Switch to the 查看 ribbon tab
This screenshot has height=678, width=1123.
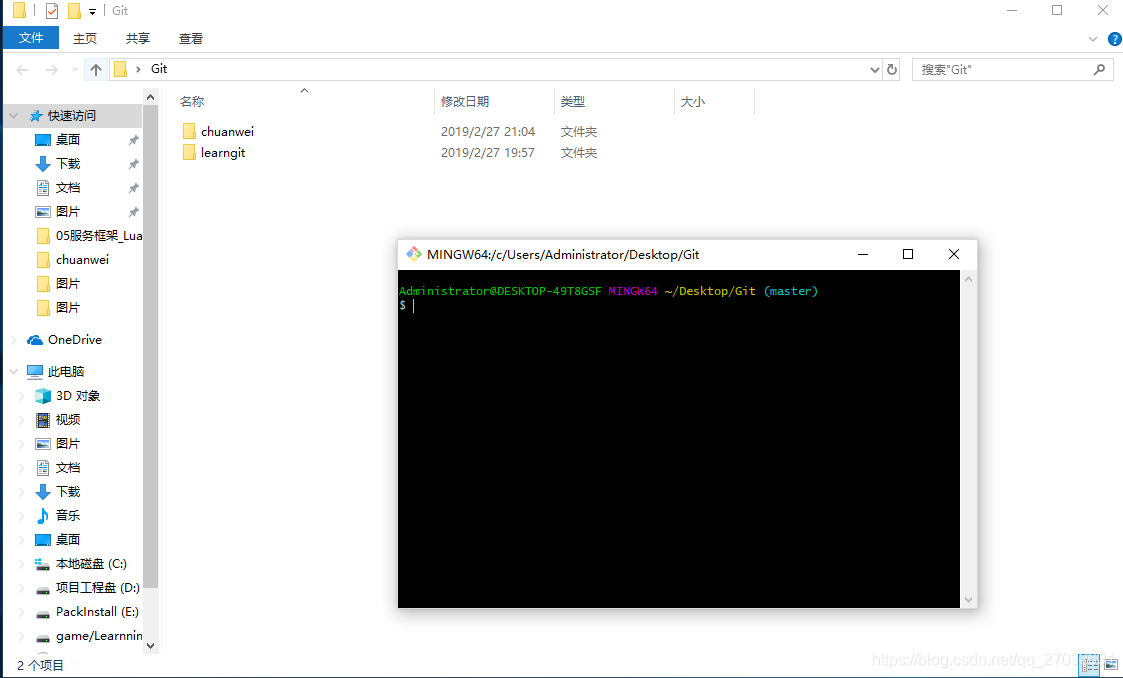click(191, 39)
